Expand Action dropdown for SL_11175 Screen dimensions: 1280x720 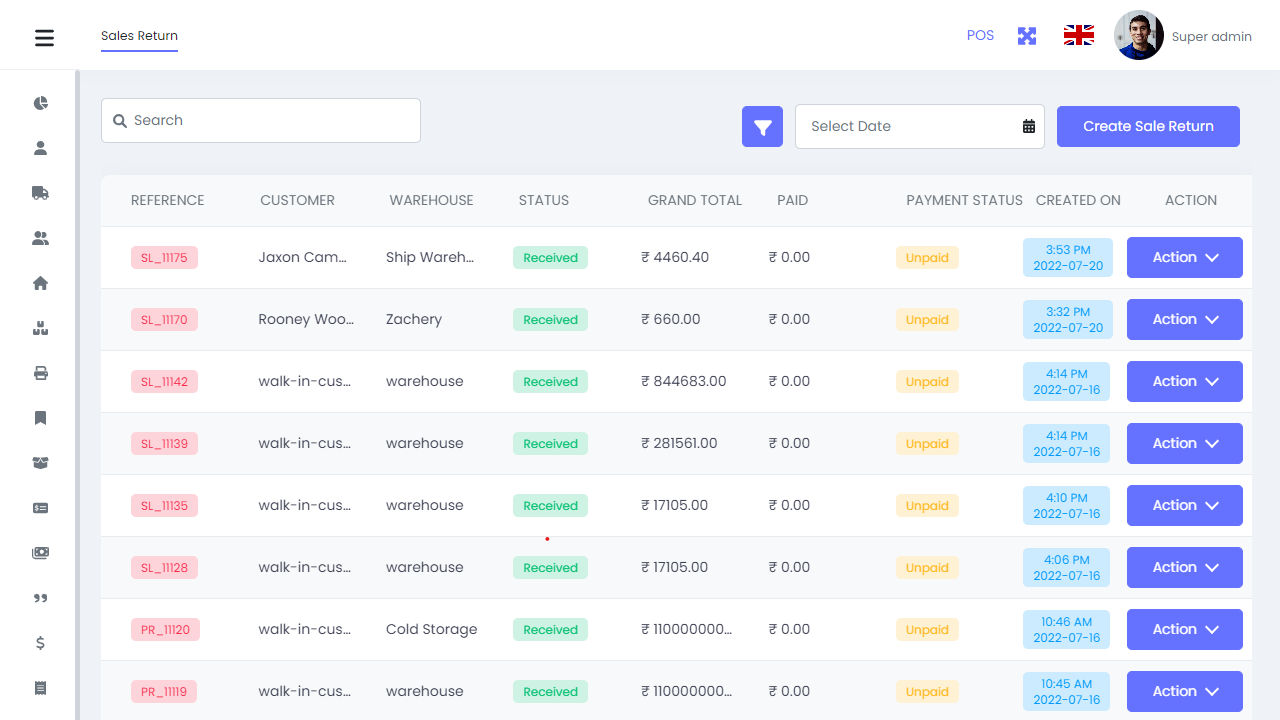coord(1184,258)
